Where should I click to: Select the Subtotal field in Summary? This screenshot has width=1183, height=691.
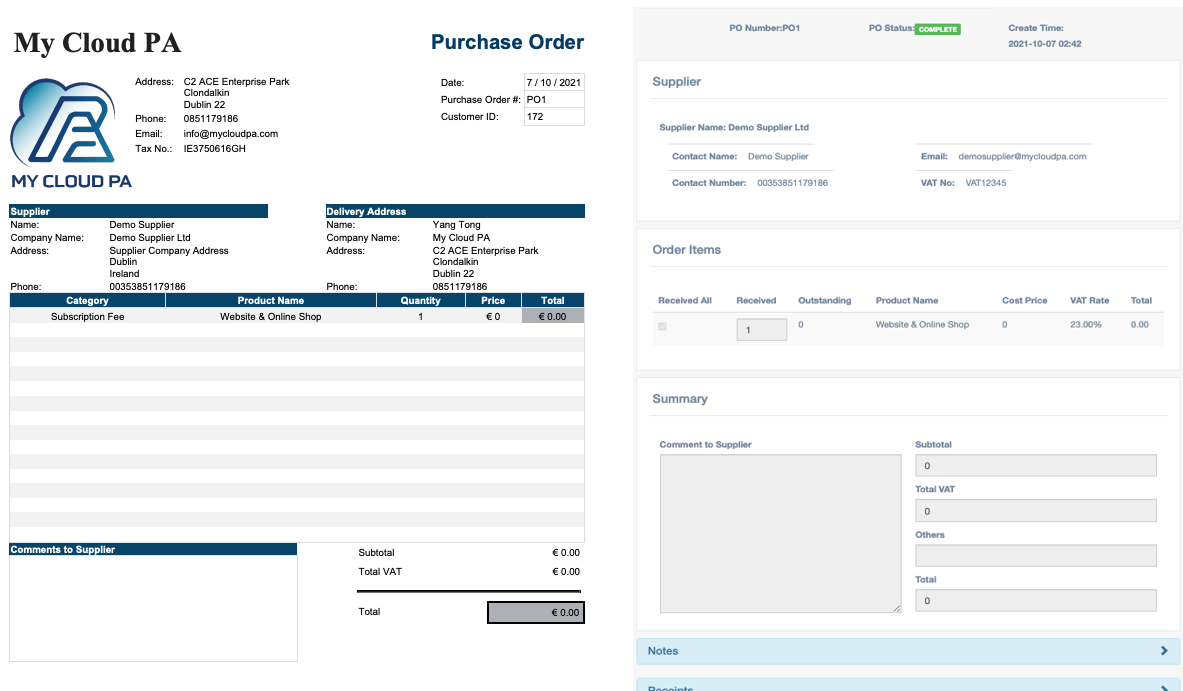click(1035, 465)
